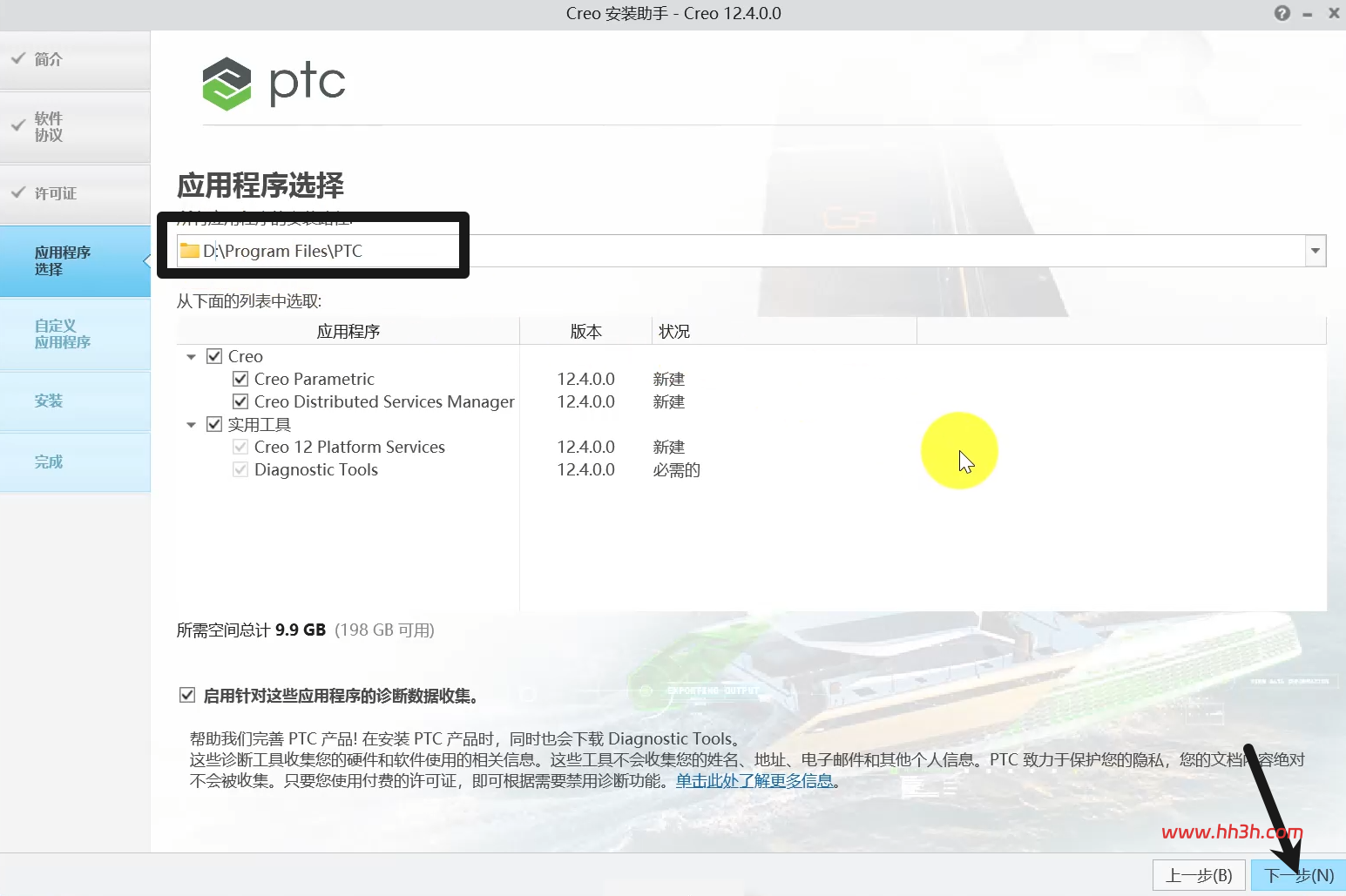This screenshot has width=1346, height=896.
Task: Close the Creo installer window
Action: (1334, 13)
